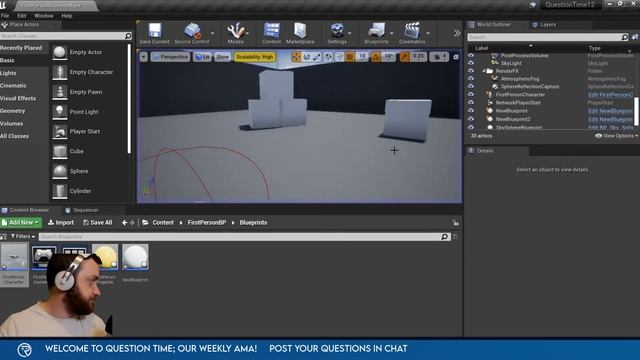Image resolution: width=640 pixels, height=360 pixels.
Task: Open the Settings toolbar icon
Action: coord(337,33)
